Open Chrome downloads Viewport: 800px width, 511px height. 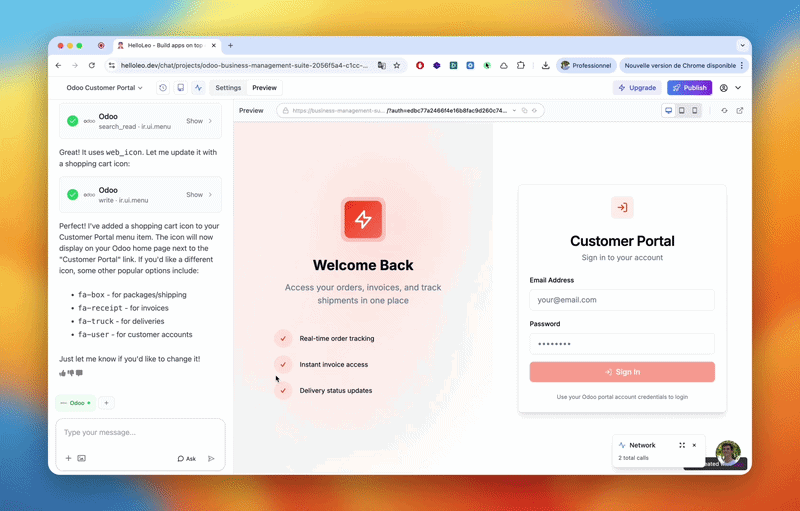click(545, 65)
